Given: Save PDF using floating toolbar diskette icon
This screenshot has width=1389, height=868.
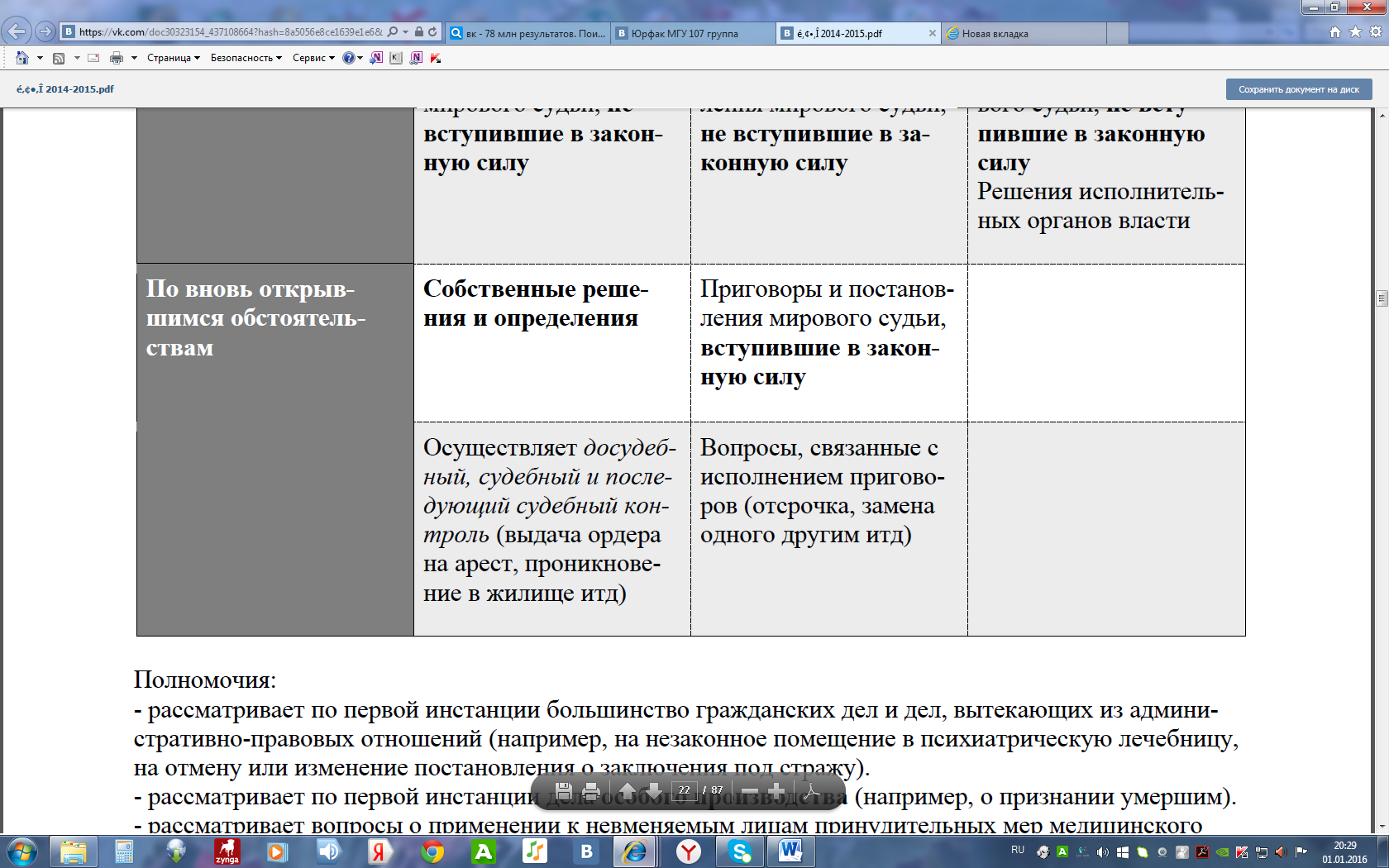Looking at the screenshot, I should (x=563, y=791).
